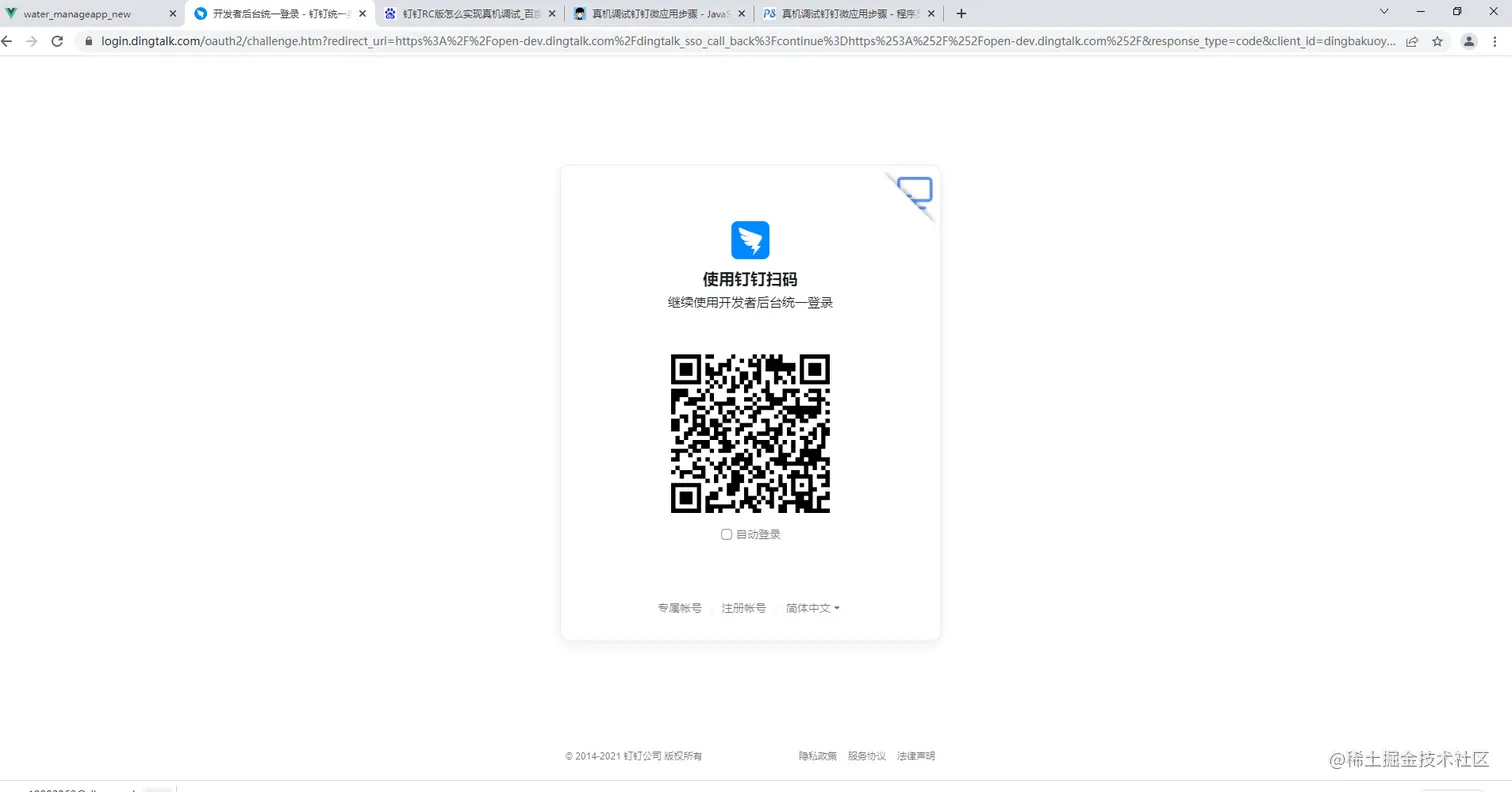Image resolution: width=1512 pixels, height=792 pixels.
Task: Click the login QR code image
Action: 749,433
